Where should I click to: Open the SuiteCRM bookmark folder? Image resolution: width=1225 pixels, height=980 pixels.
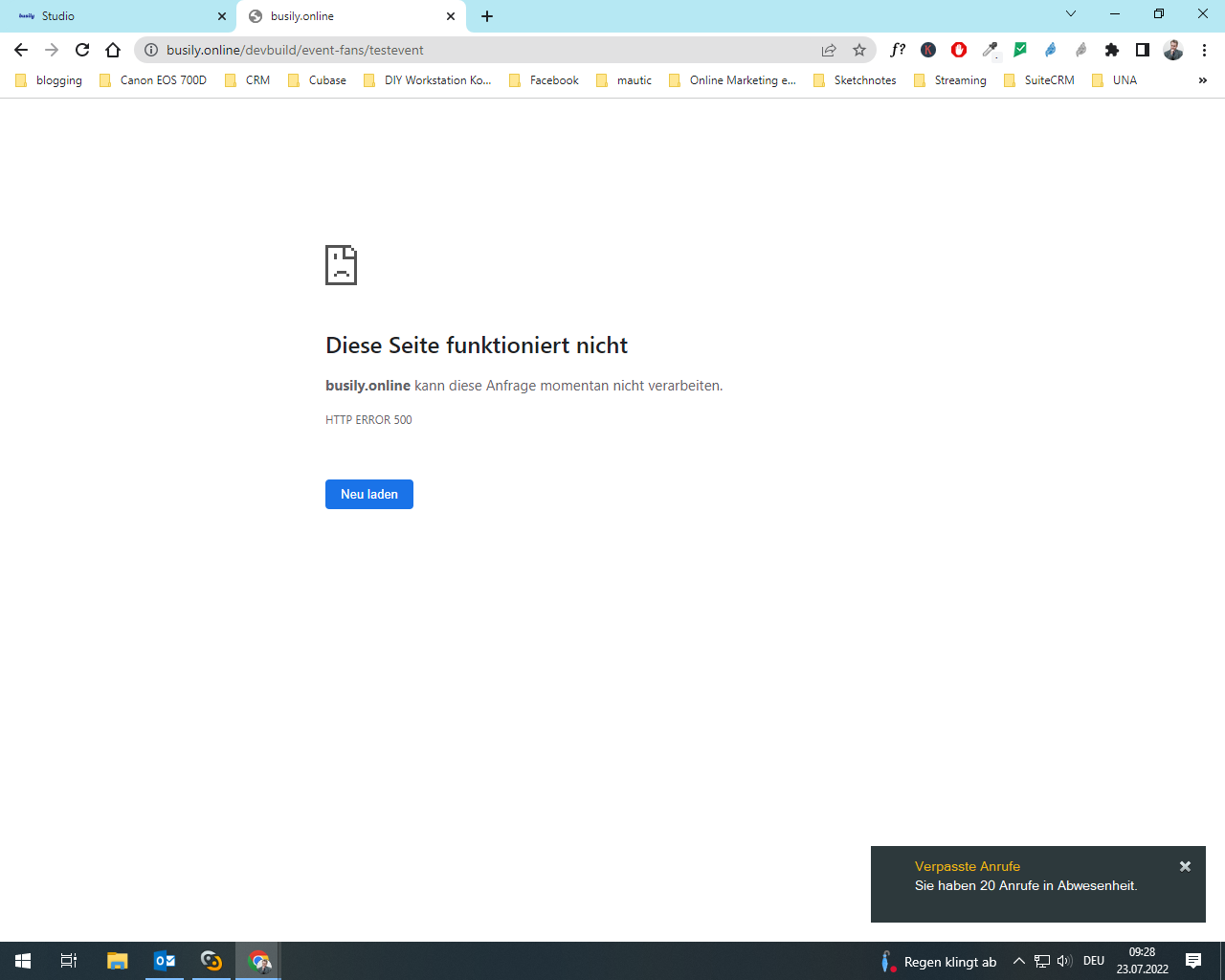[1039, 80]
